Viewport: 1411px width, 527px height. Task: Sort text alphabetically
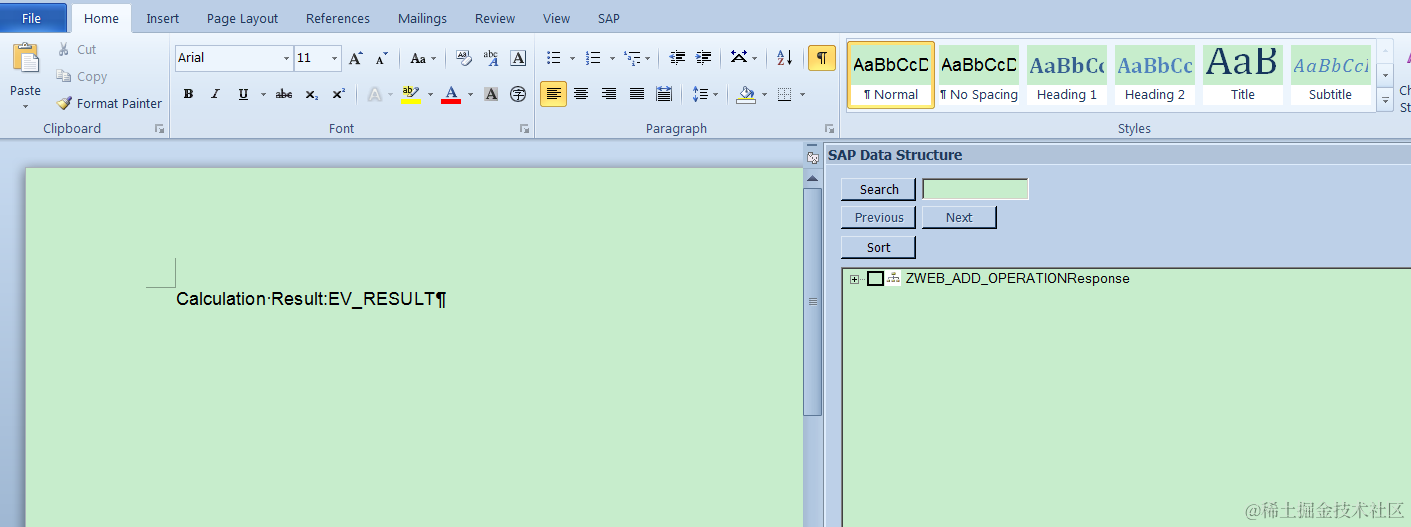point(785,58)
